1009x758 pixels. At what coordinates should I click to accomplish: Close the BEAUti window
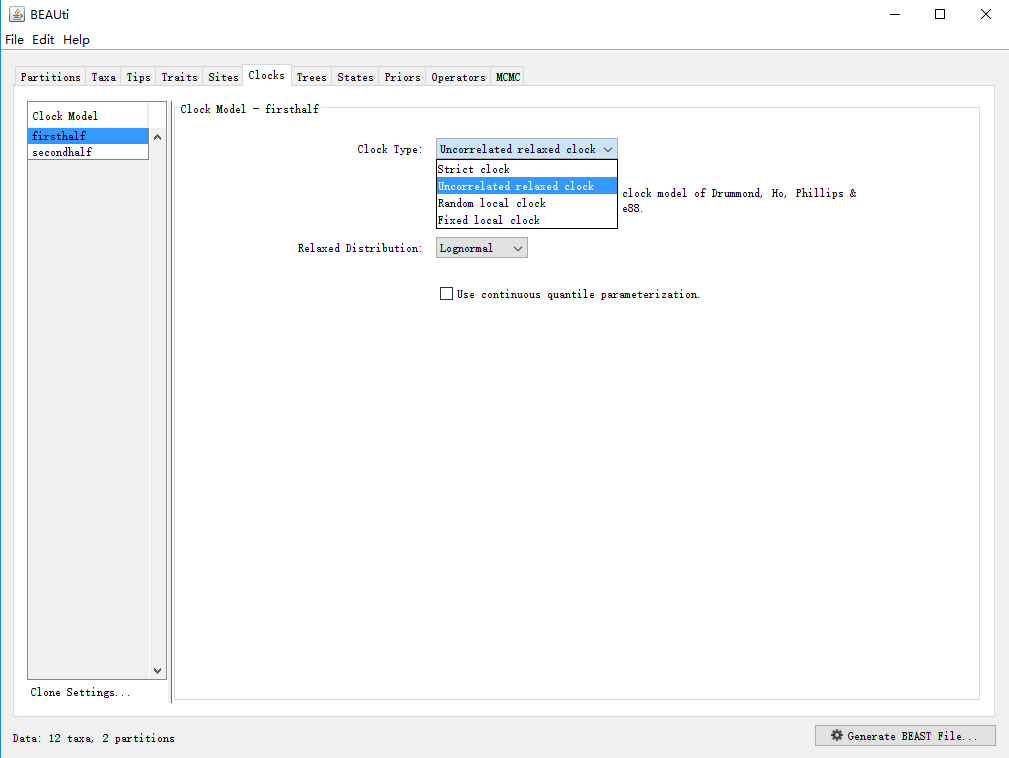[x=985, y=14]
